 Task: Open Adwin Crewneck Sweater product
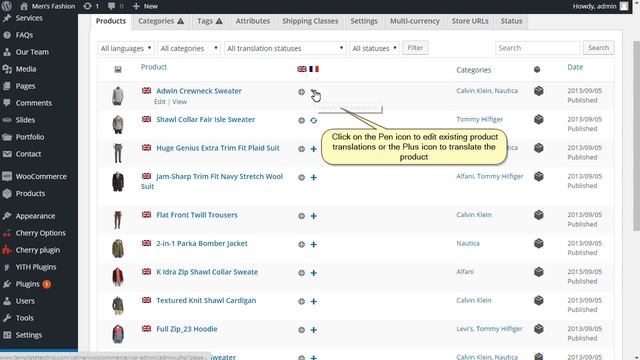[199, 91]
